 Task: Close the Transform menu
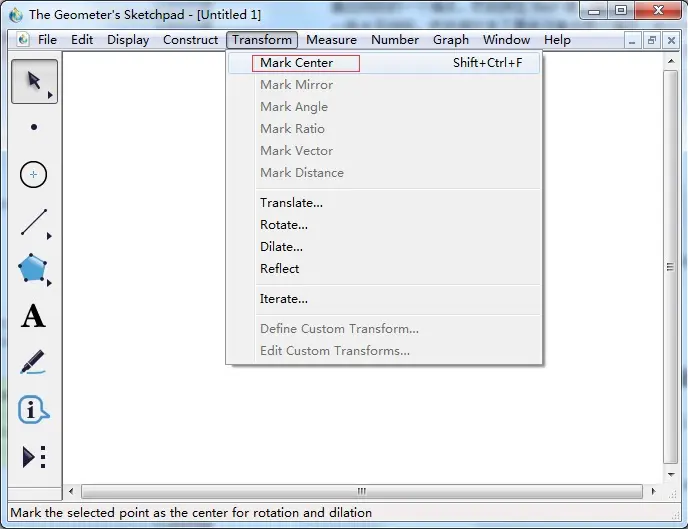(262, 40)
